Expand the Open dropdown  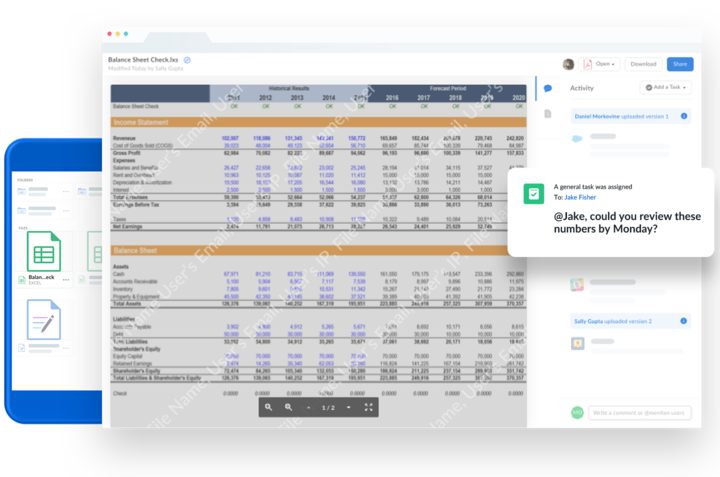point(601,64)
